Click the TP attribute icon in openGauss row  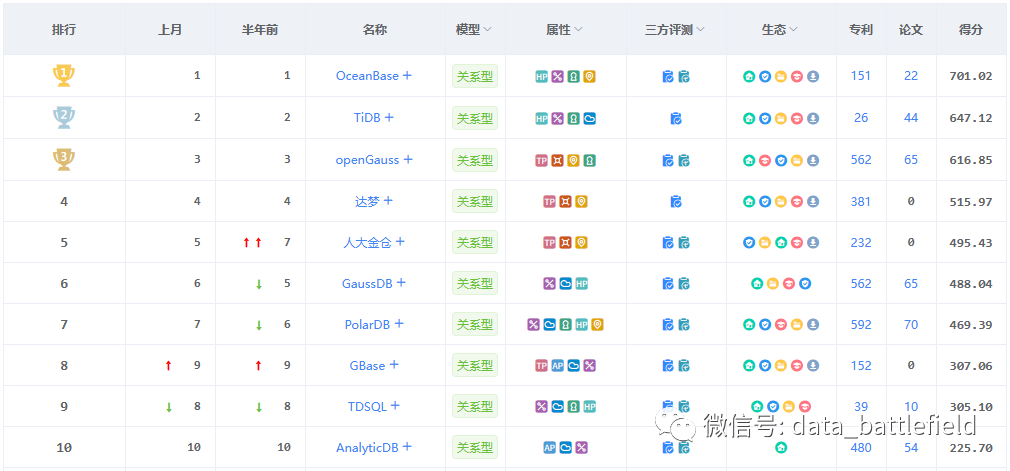542,160
